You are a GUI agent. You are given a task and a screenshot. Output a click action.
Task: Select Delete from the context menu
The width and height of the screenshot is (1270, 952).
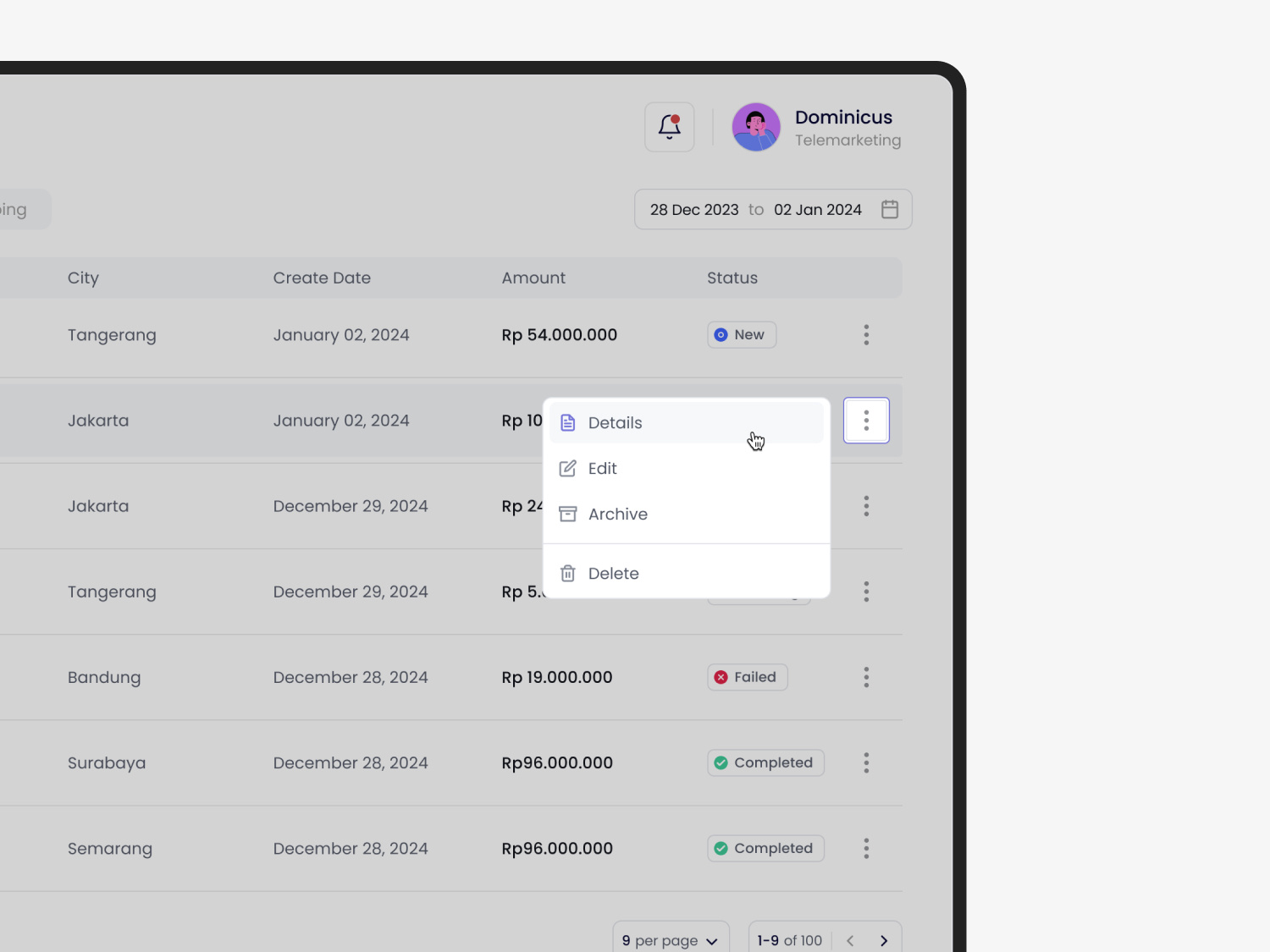[613, 573]
